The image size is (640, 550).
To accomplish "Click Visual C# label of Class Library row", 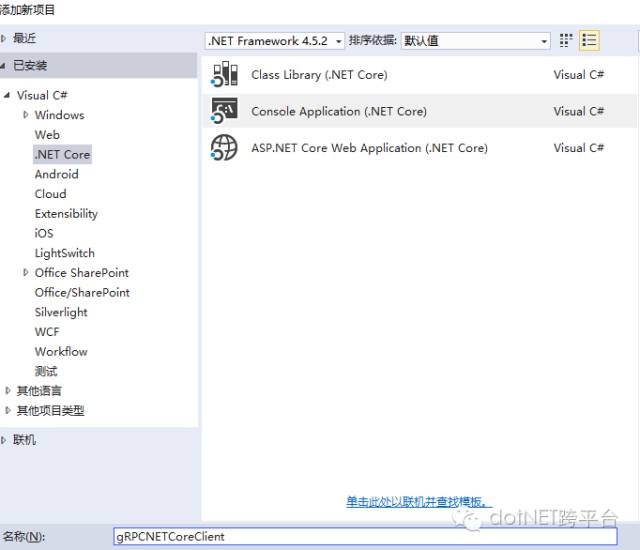I will pyautogui.click(x=578, y=74).
